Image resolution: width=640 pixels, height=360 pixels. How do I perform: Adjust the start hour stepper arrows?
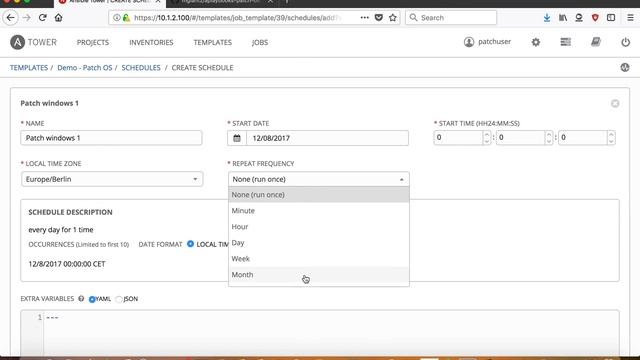coord(487,138)
